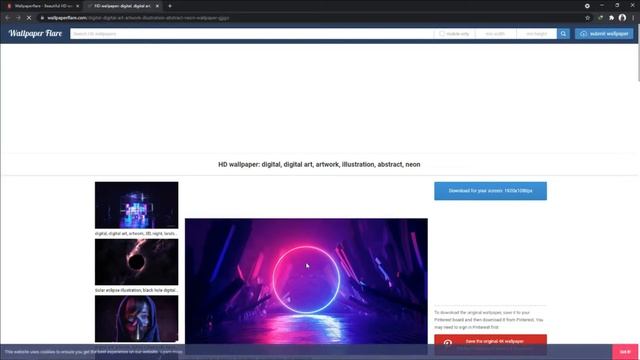Click the browser back arrow
This screenshot has height=360, width=640.
click(x=7, y=18)
